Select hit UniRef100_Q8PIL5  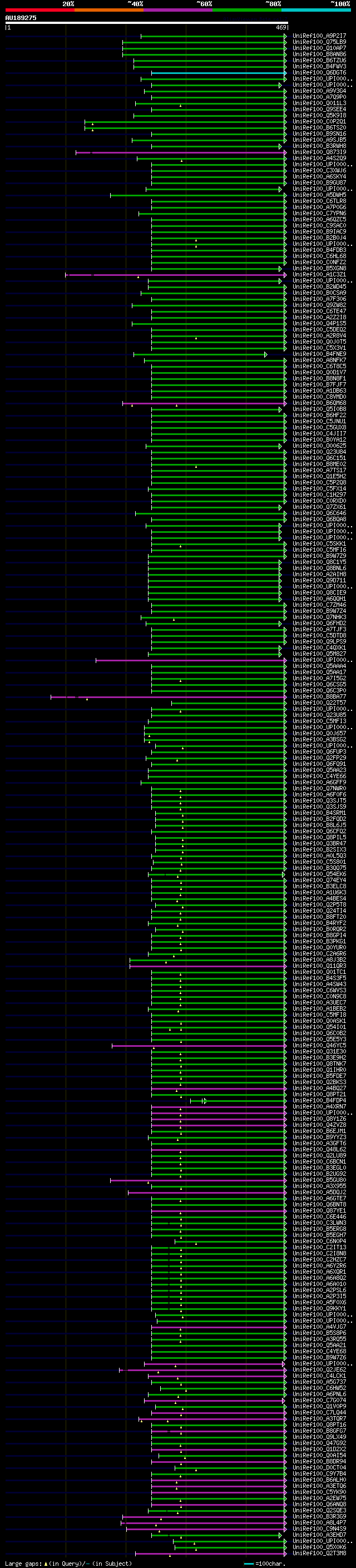pos(319,837)
